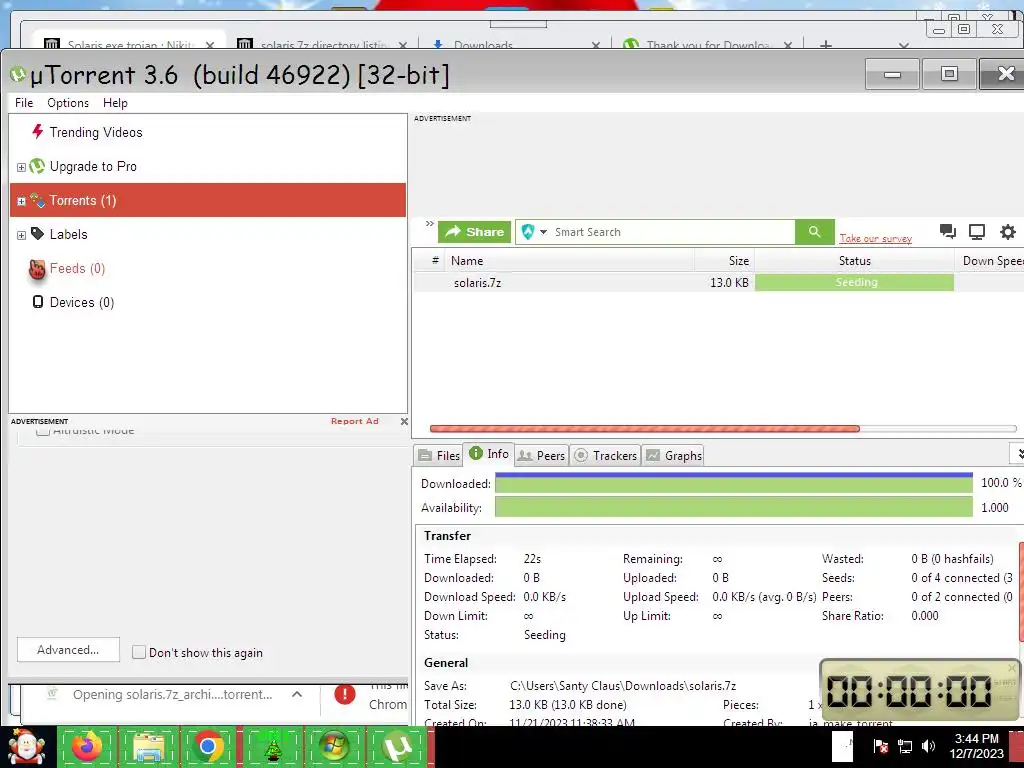
Task: Open preferences via the gear icon
Action: [1008, 231]
